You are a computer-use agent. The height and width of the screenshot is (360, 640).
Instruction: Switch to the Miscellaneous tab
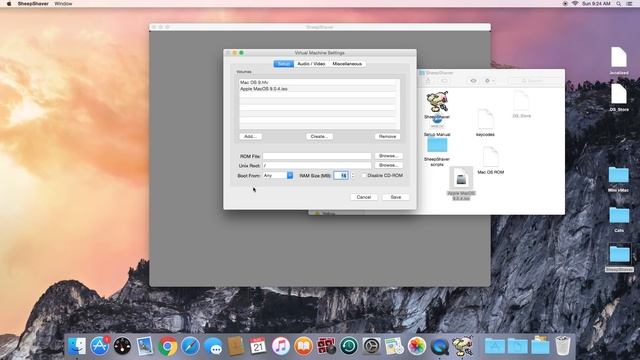(347, 64)
